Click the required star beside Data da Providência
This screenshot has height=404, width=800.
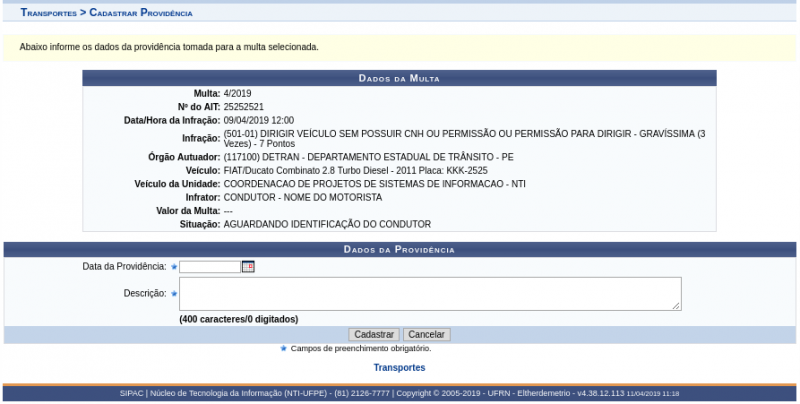174,267
